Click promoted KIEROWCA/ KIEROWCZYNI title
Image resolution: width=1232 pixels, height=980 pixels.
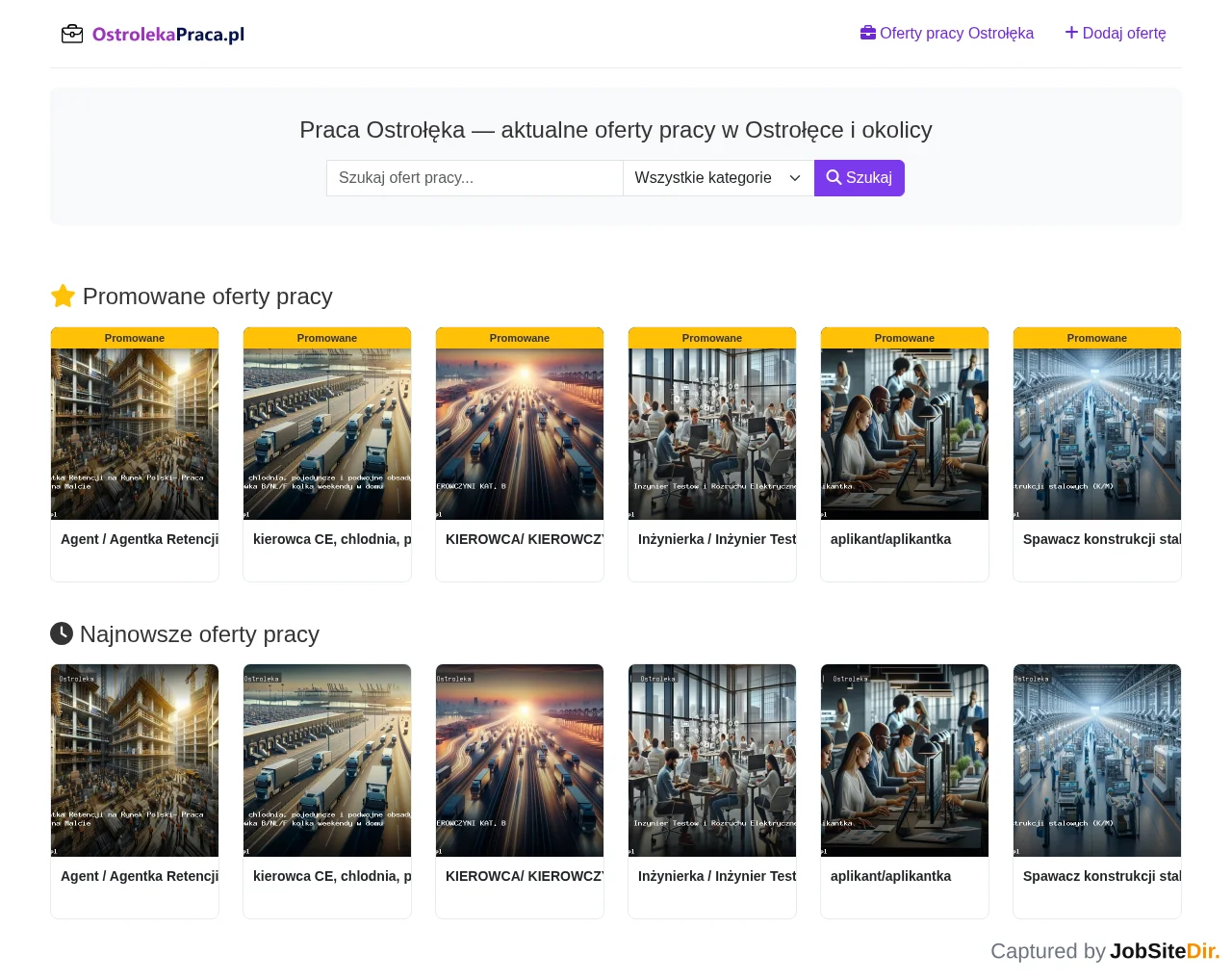[x=525, y=539]
